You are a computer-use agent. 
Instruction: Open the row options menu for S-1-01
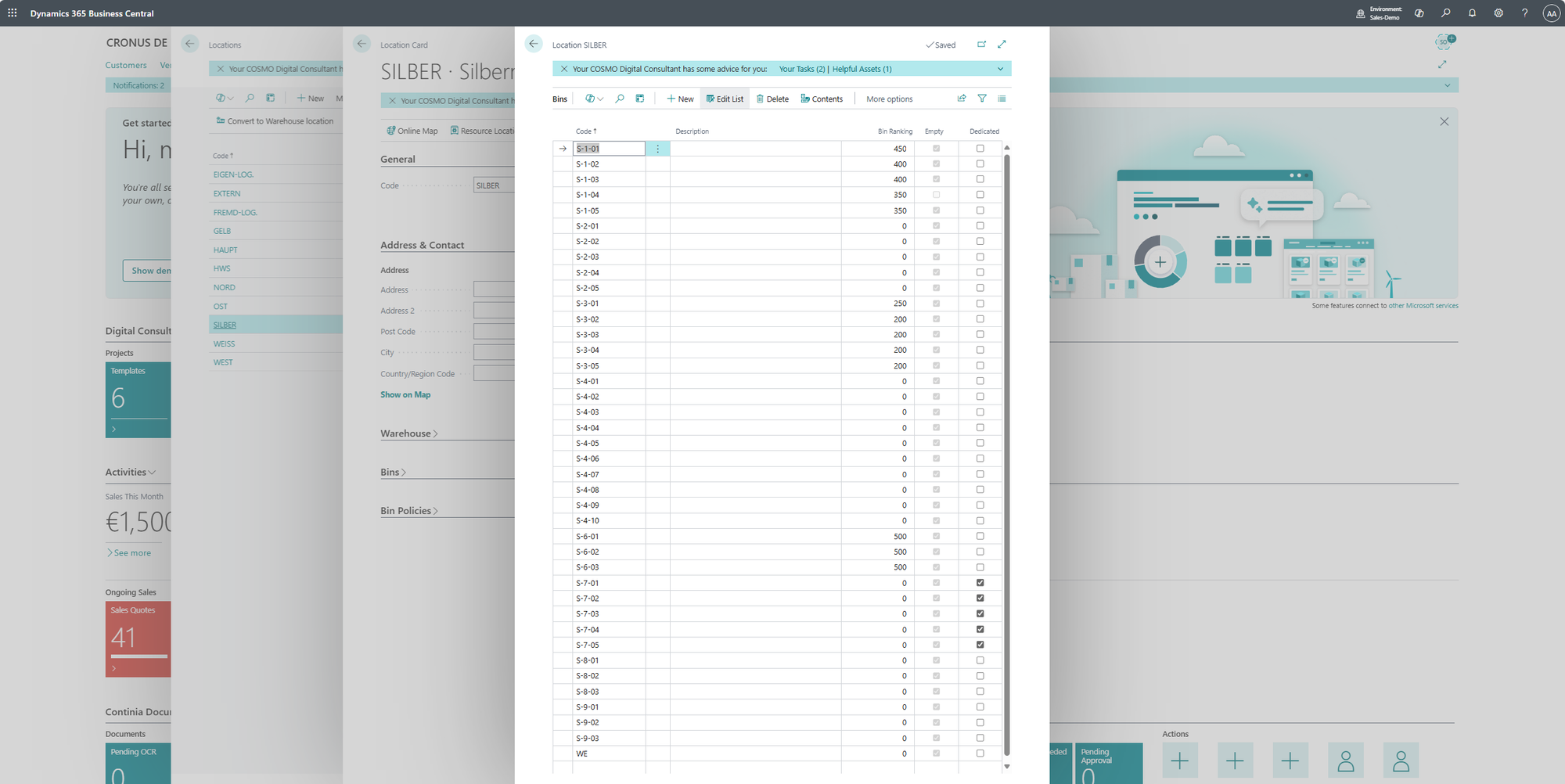657,149
